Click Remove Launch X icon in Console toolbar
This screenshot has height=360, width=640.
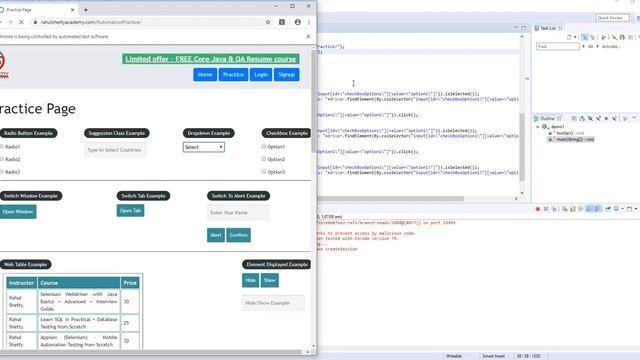click(546, 209)
